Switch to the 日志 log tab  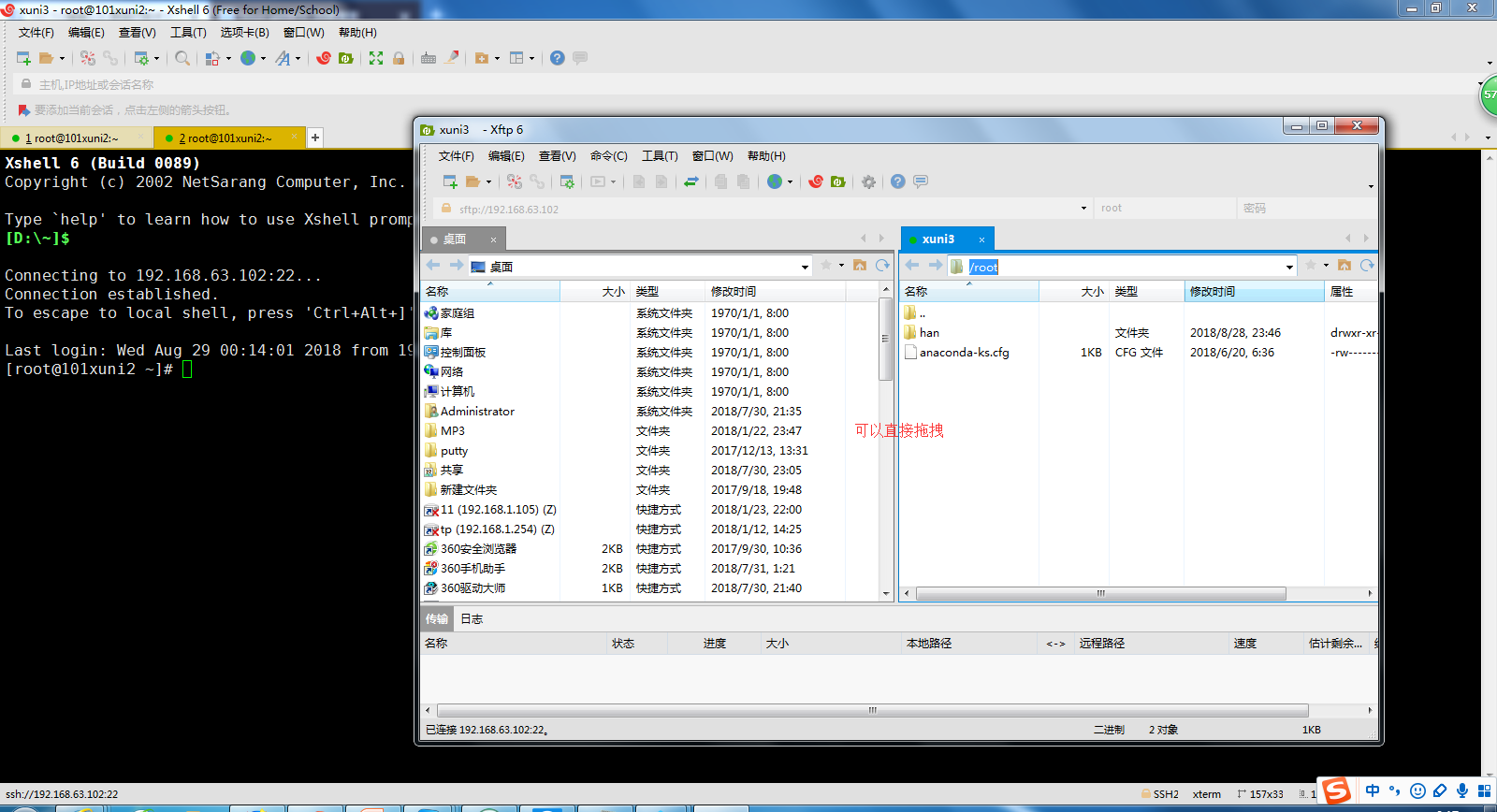[472, 619]
